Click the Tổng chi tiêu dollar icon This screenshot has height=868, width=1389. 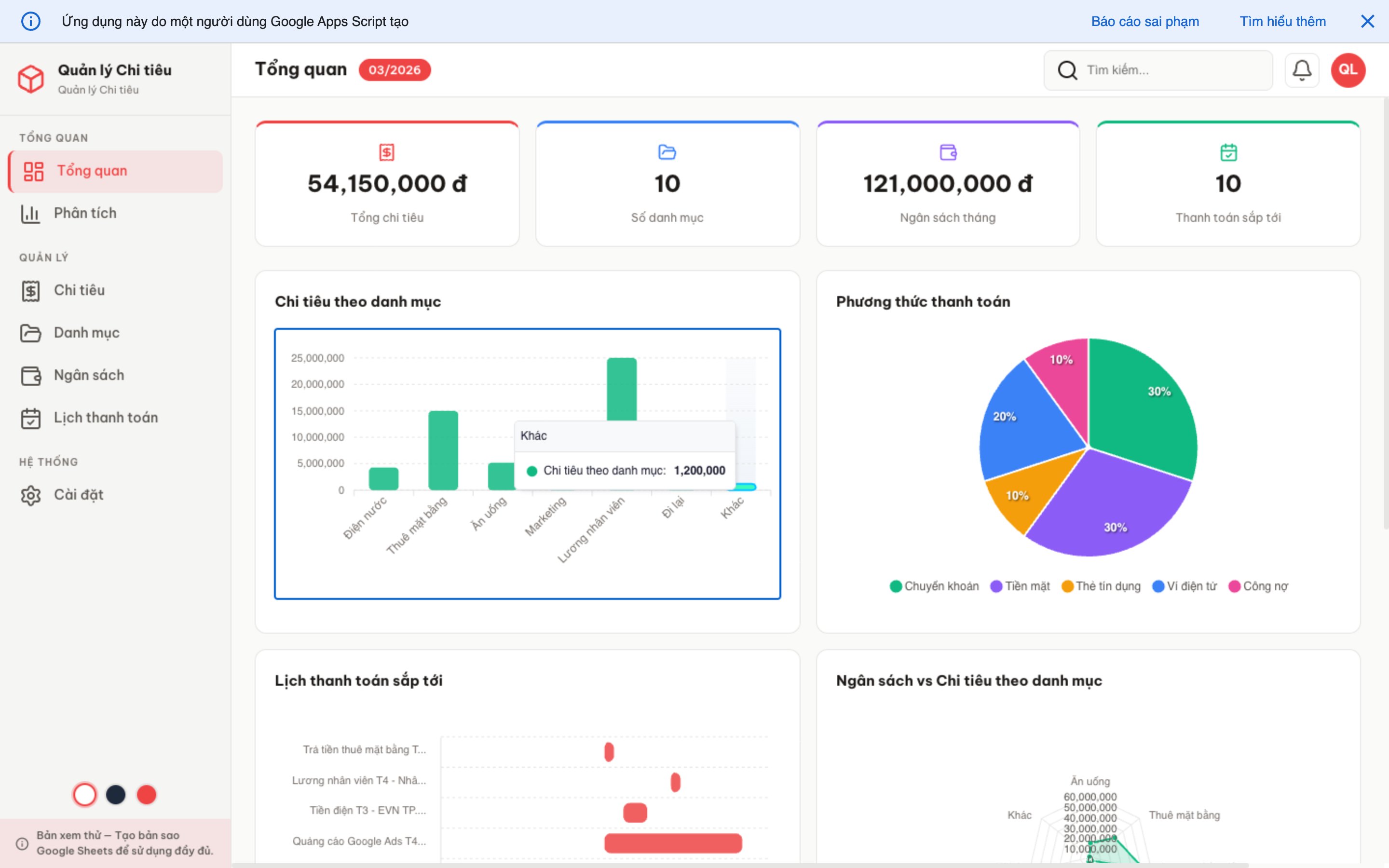click(x=387, y=152)
